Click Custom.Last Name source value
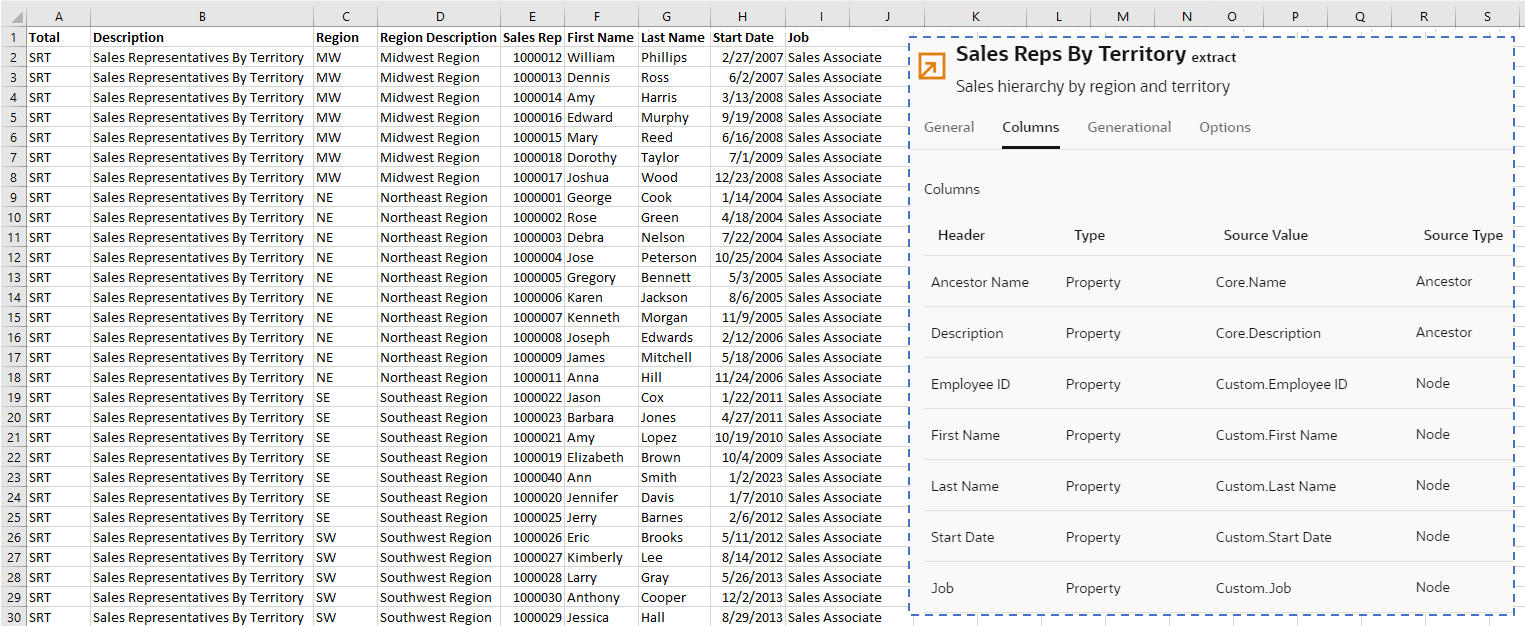The width and height of the screenshot is (1525, 626). click(x=1276, y=486)
